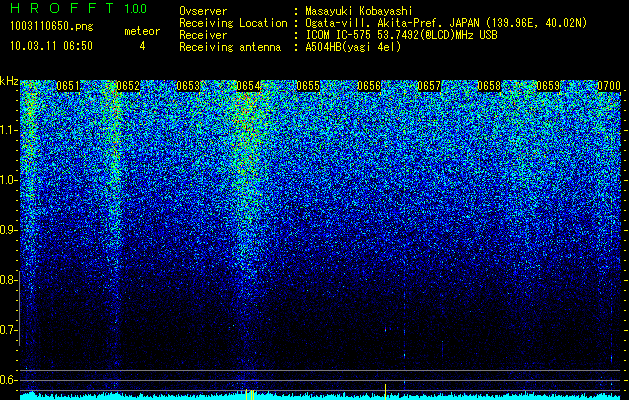Click the yellow meteor markers below 0654
This screenshot has width=629, height=400.
[250, 394]
